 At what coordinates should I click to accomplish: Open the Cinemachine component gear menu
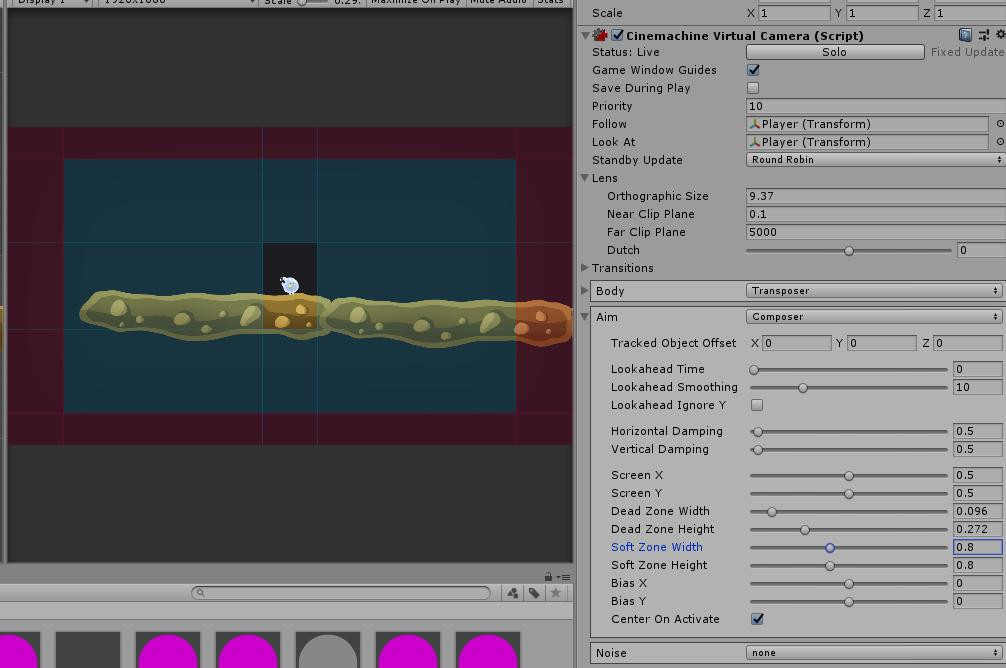1000,35
